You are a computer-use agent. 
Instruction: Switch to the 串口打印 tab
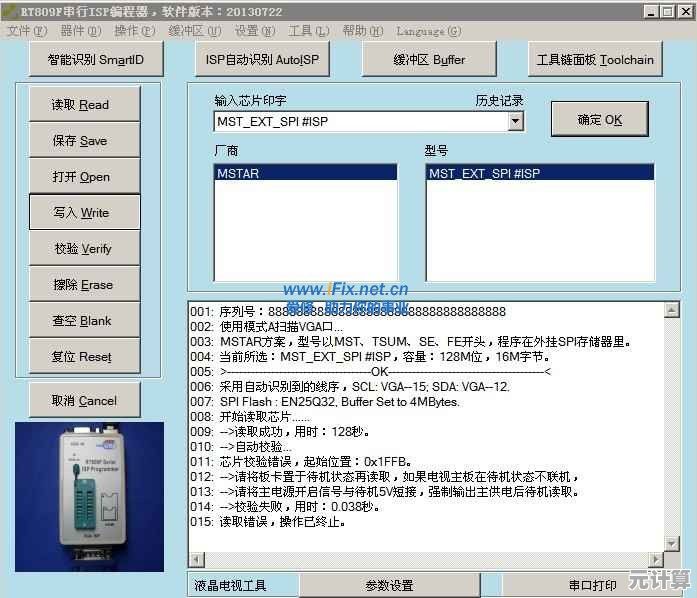[x=592, y=585]
